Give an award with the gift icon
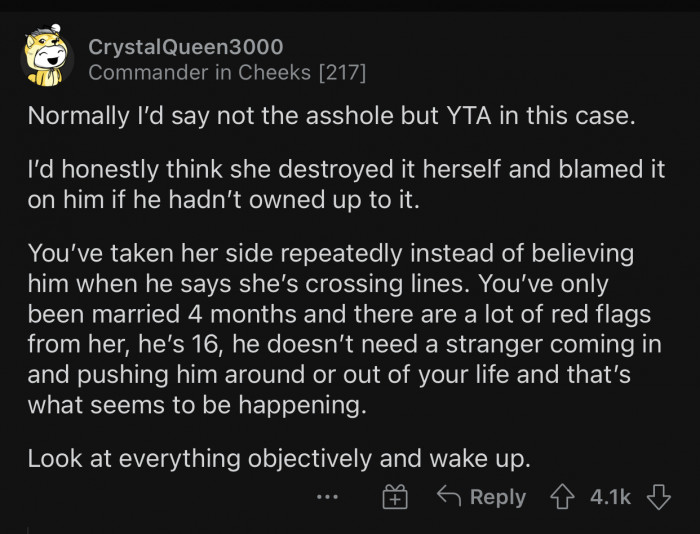 [x=396, y=497]
